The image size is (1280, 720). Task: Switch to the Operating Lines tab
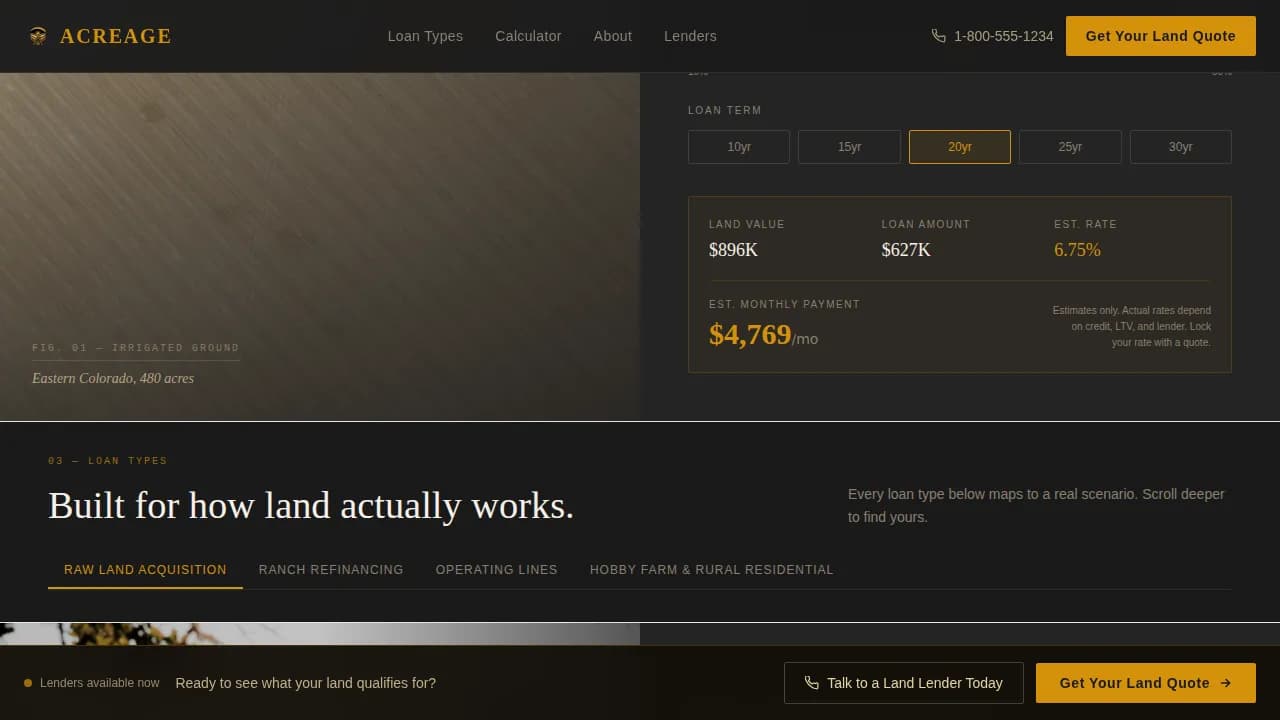(x=497, y=570)
